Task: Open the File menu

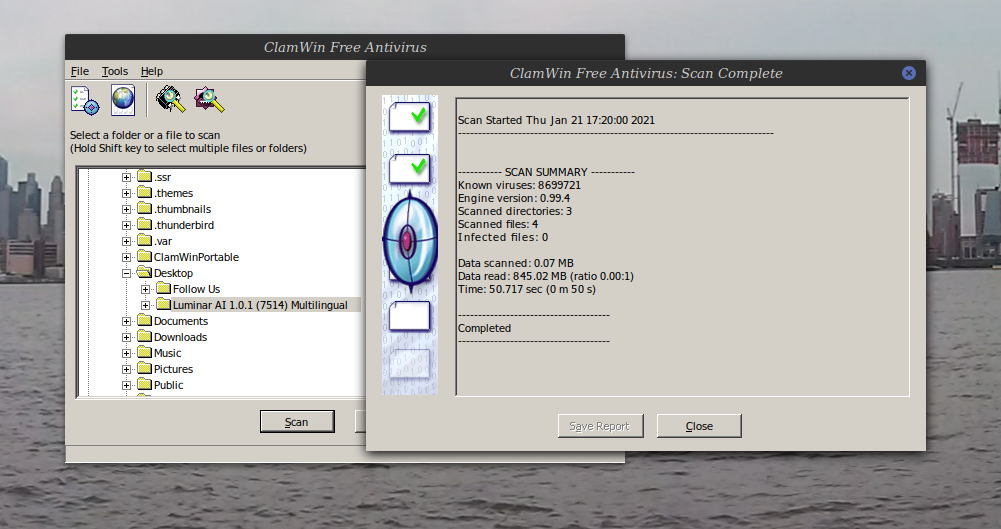Action: (80, 71)
